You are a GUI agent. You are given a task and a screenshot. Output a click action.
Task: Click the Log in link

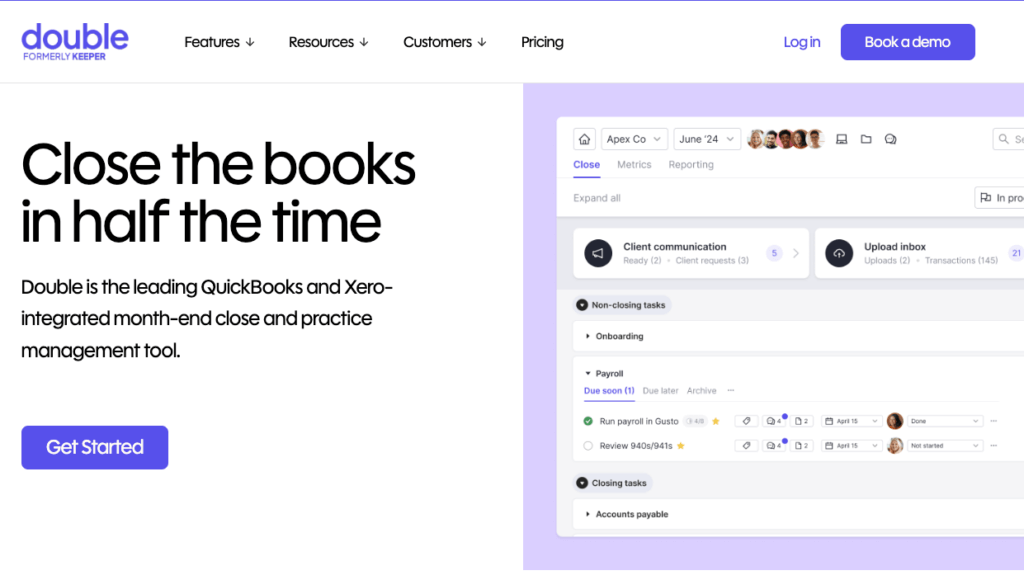[801, 42]
